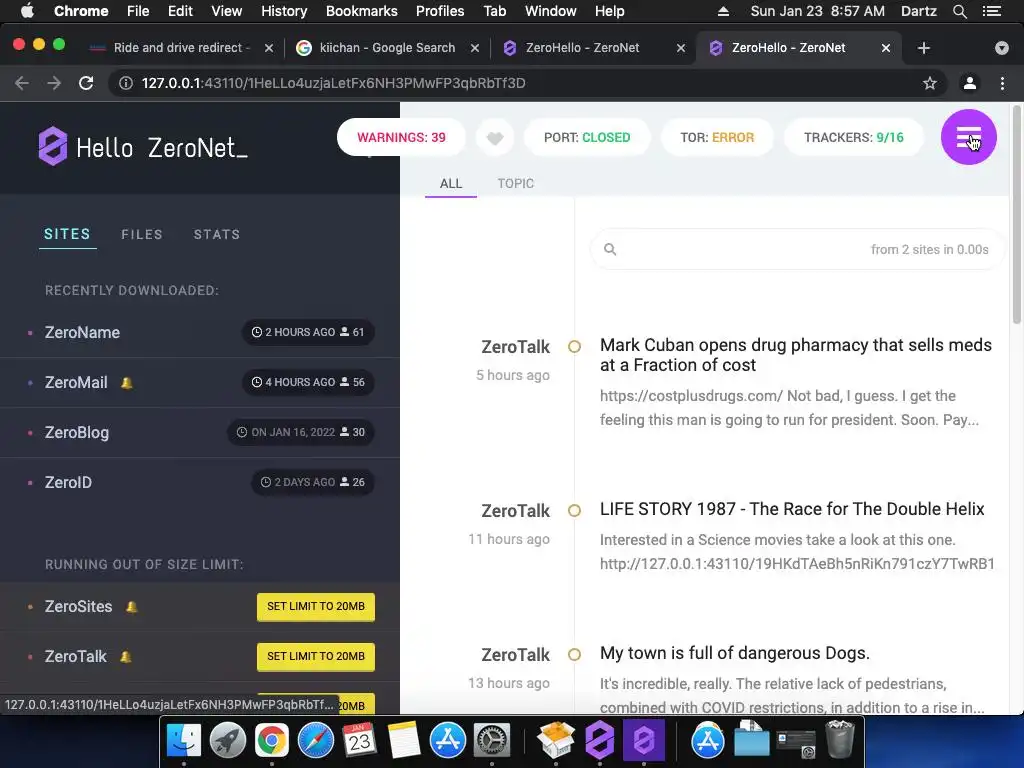Open the Control Center list icon in the menu bar
Image resolution: width=1024 pixels, height=768 pixels.
[x=992, y=11]
